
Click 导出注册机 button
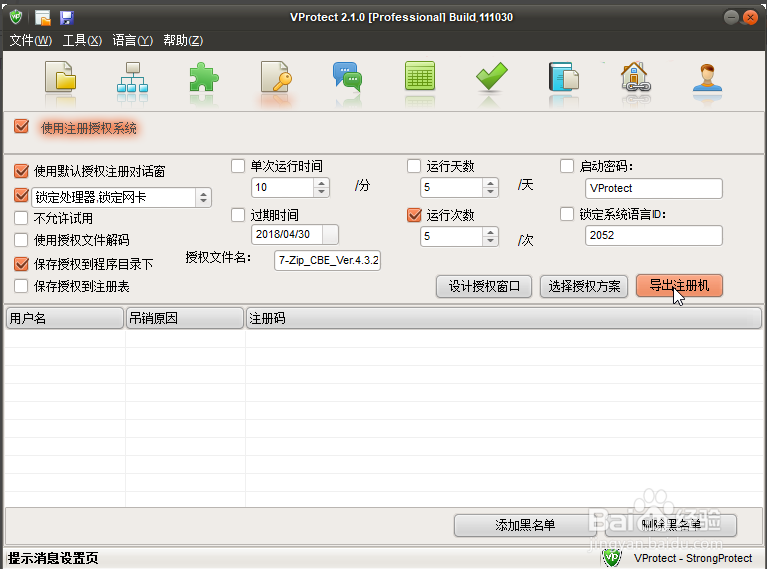(679, 285)
